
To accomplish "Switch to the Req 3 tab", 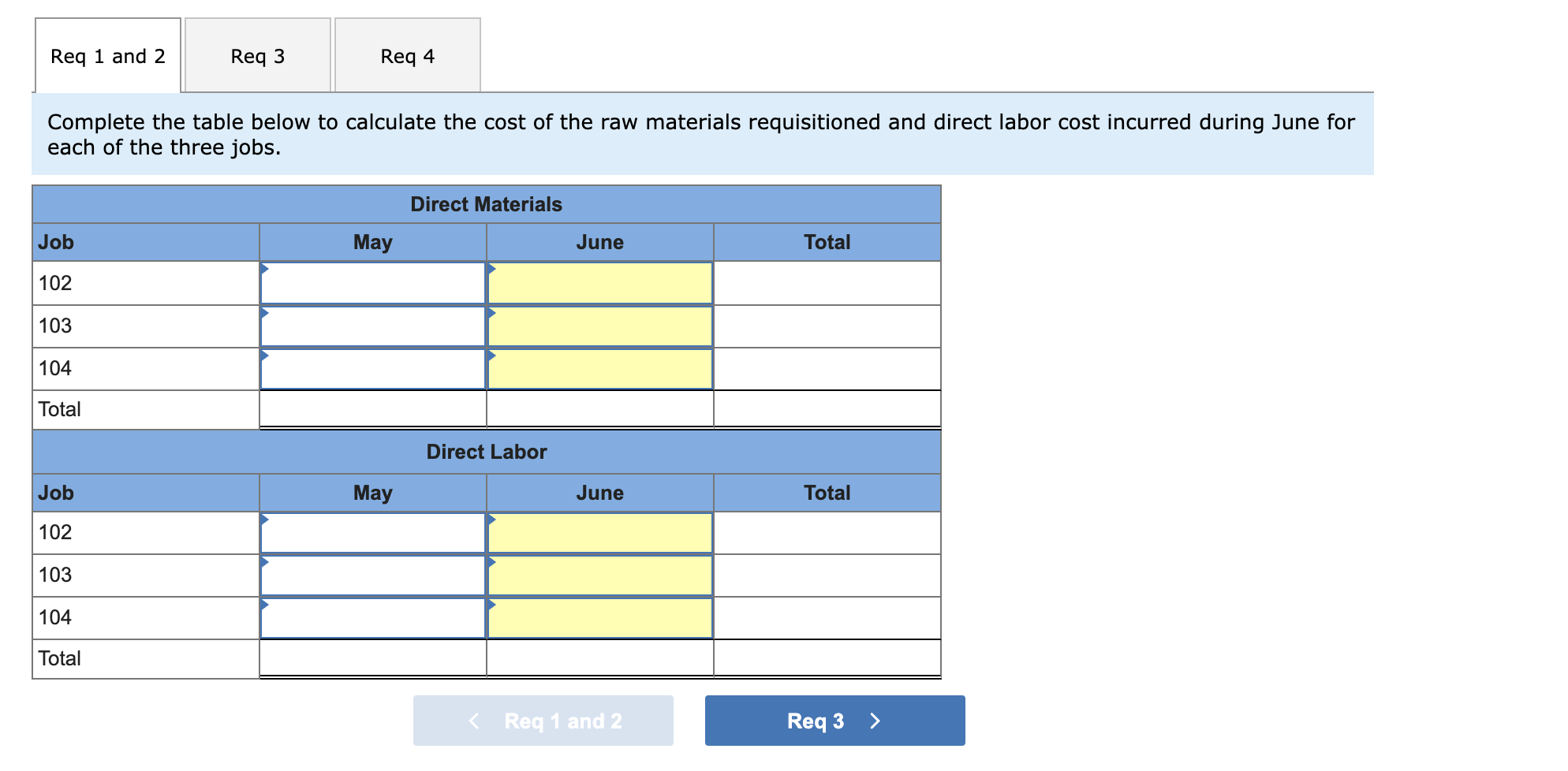I will click(258, 56).
